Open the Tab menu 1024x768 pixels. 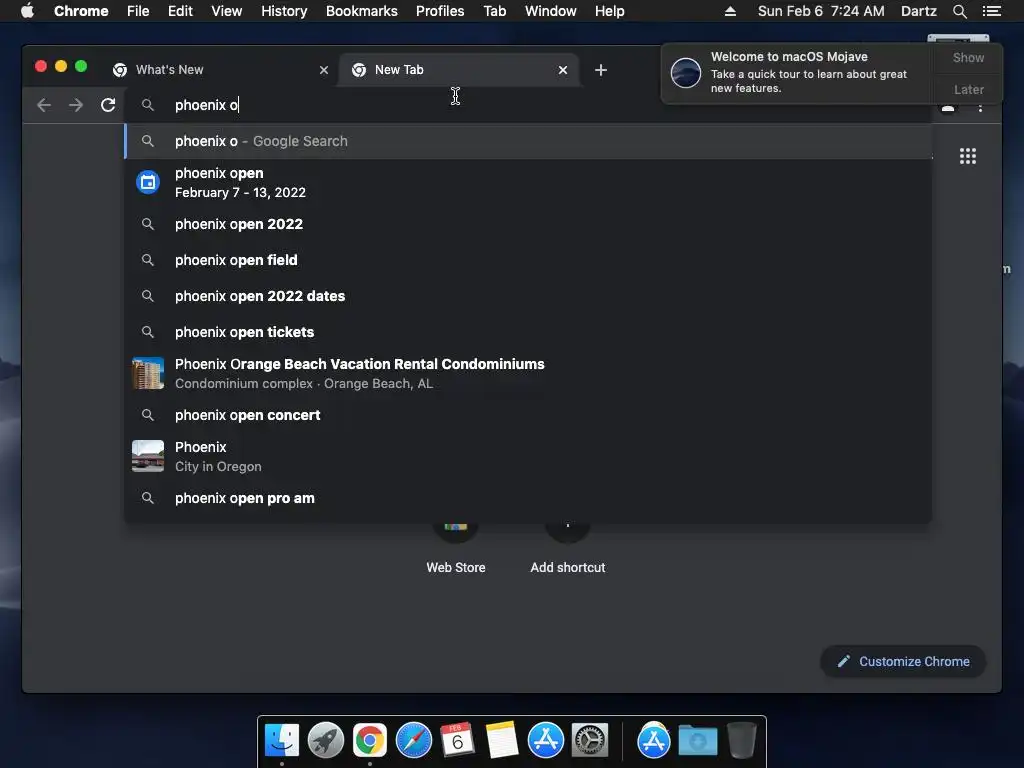click(x=494, y=11)
